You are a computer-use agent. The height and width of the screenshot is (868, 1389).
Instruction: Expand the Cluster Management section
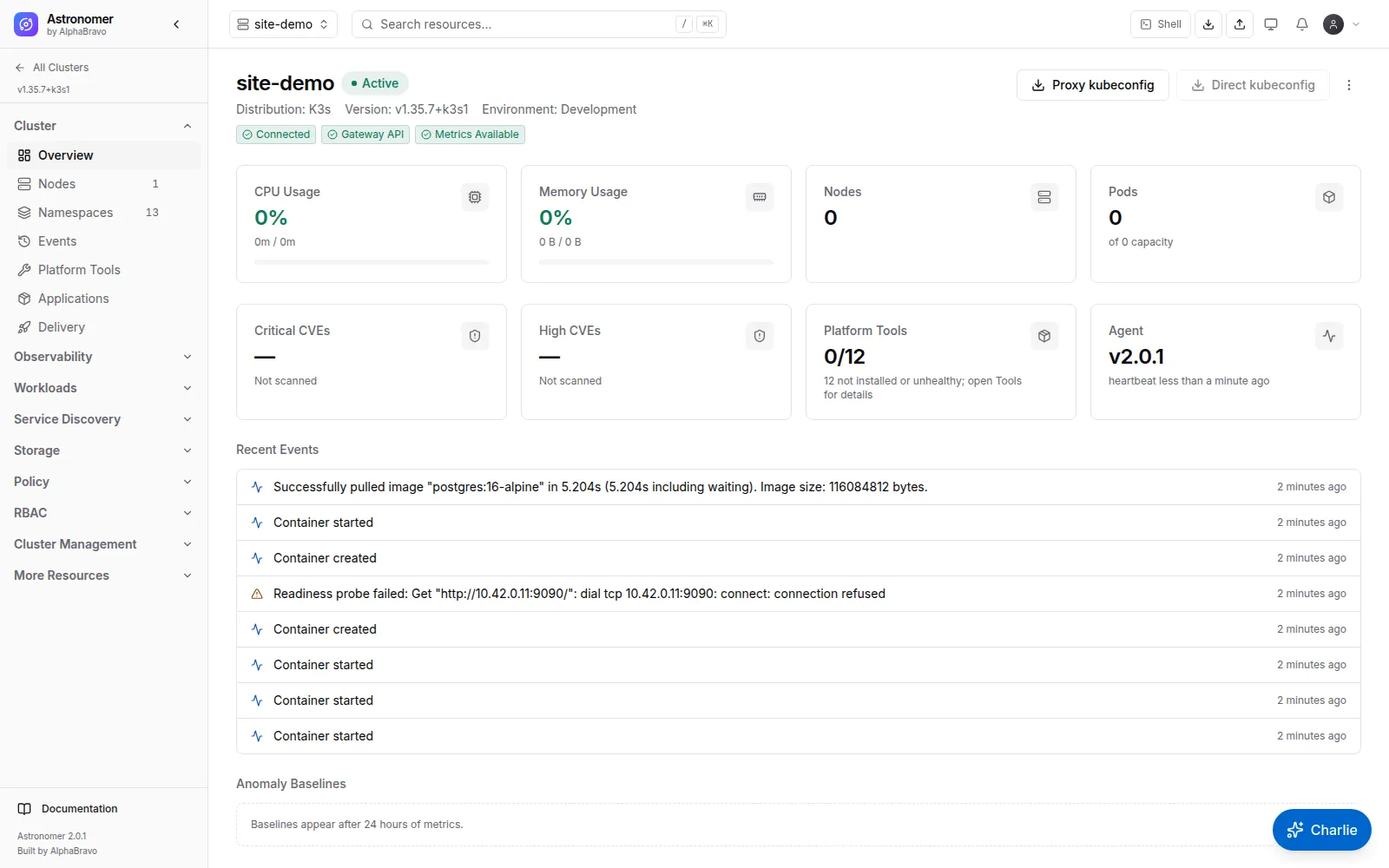point(103,544)
